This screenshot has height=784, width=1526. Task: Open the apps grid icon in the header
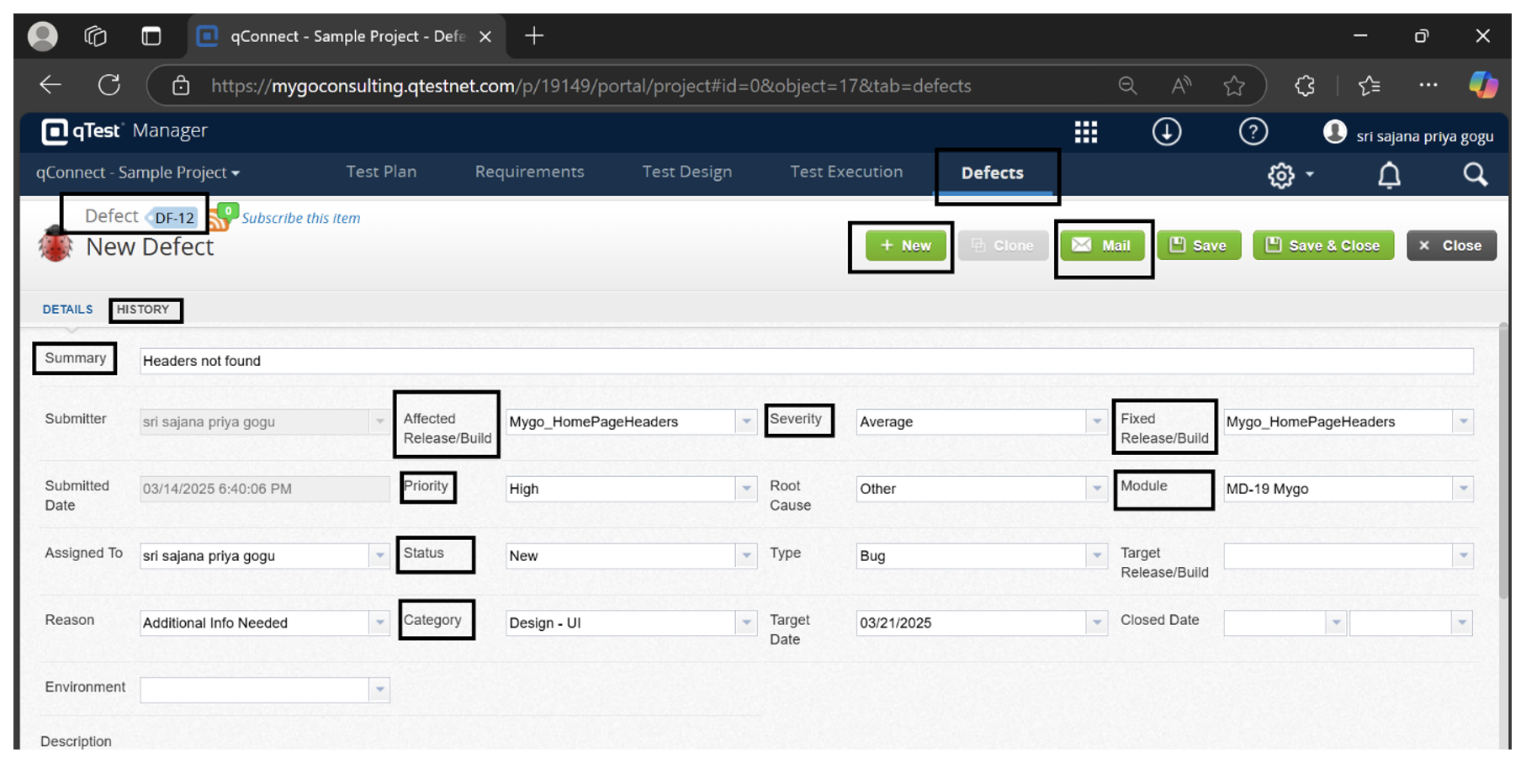1087,131
